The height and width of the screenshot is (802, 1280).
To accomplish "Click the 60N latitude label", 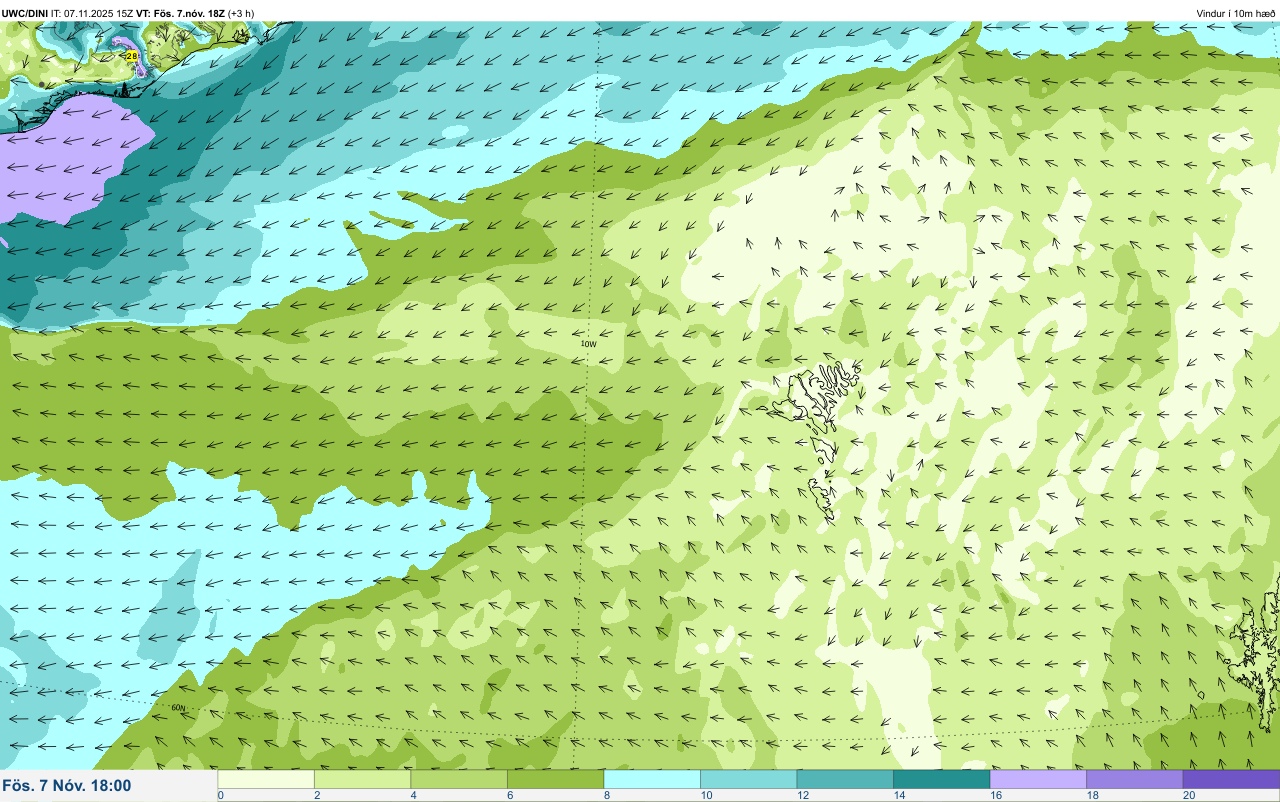I will pyautogui.click(x=179, y=708).
